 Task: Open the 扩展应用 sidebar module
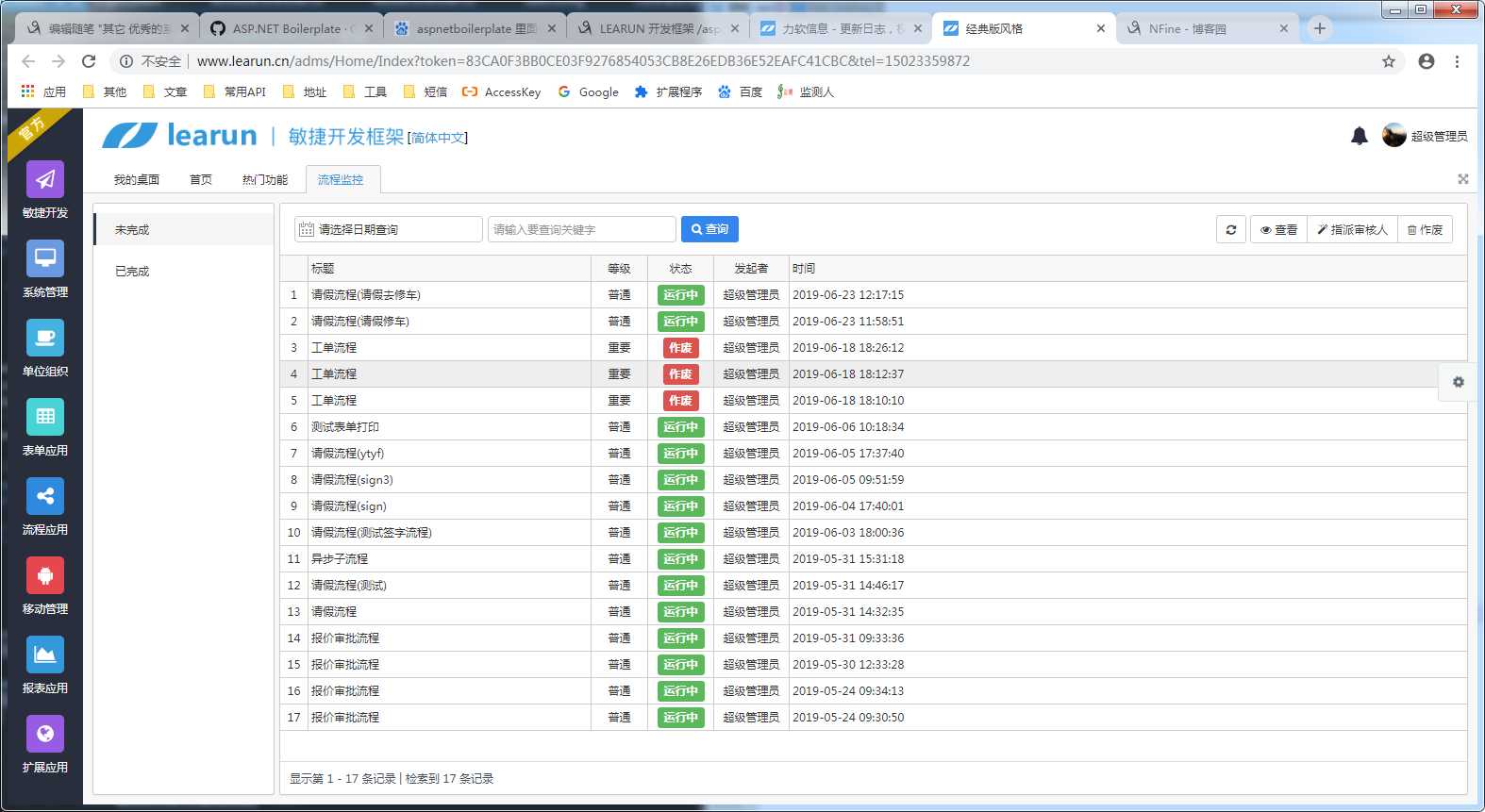coord(45,744)
